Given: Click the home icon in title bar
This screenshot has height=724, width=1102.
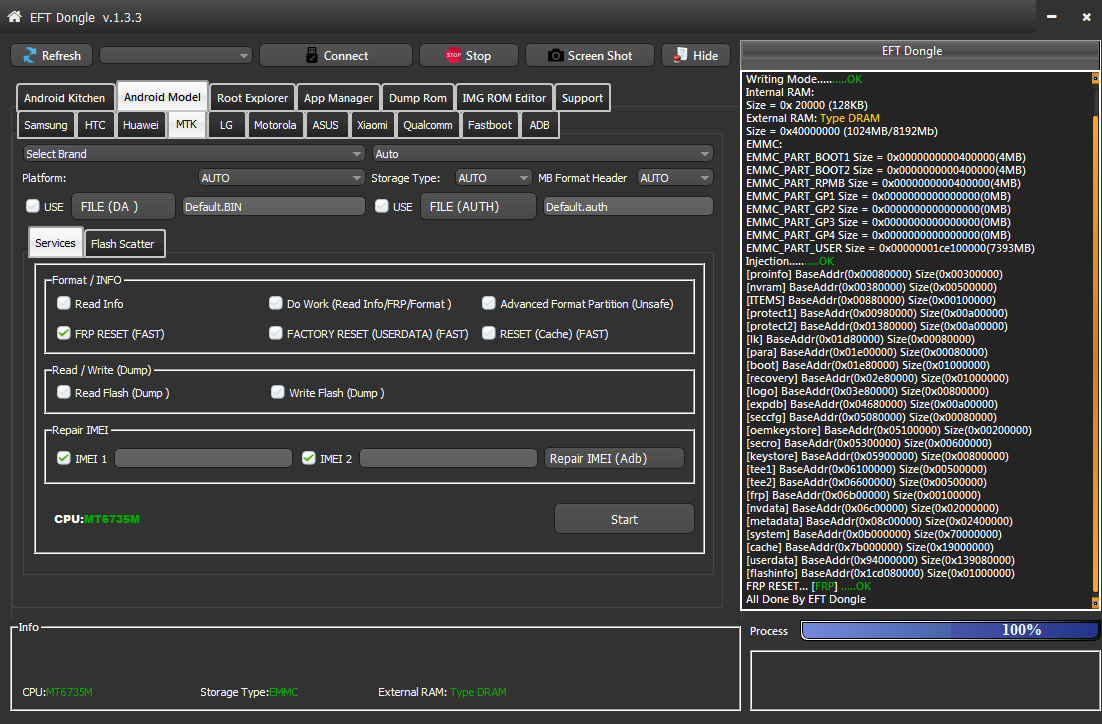Looking at the screenshot, I should point(14,16).
